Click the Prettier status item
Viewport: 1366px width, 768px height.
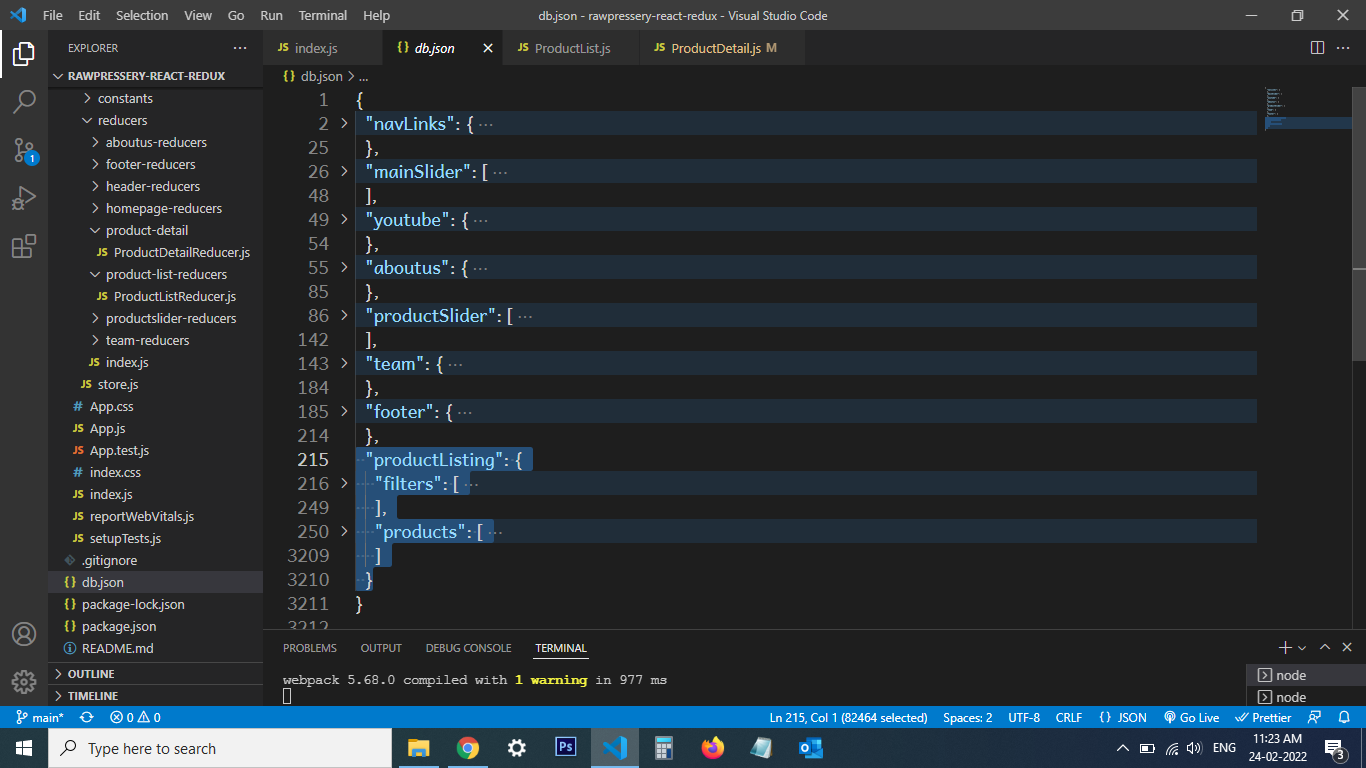point(1263,718)
